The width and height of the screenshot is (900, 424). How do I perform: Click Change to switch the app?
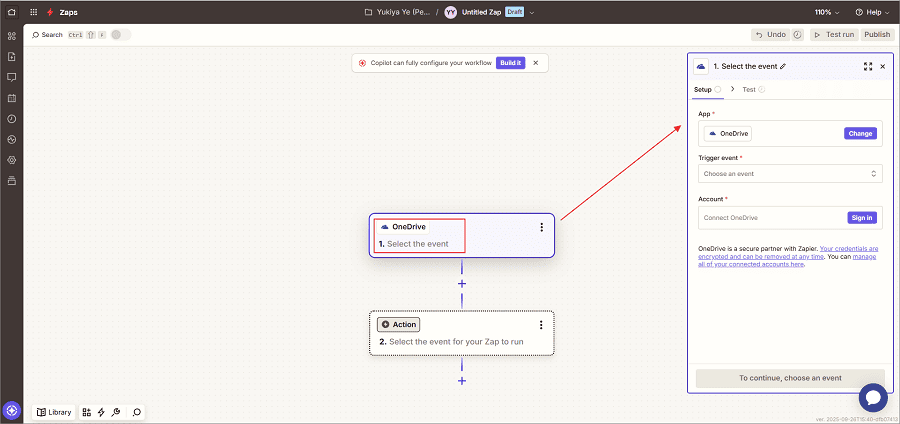[860, 134]
